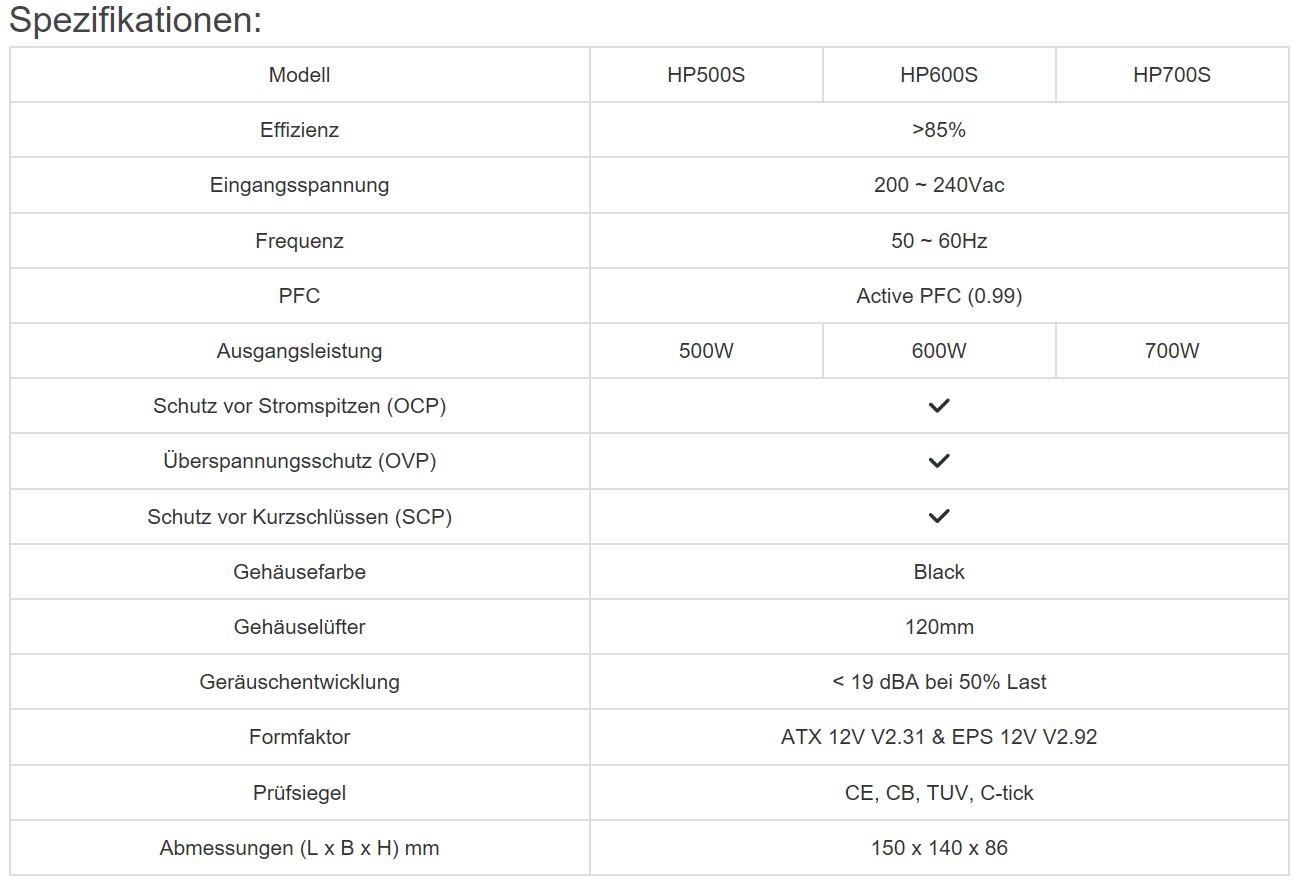This screenshot has width=1301, height=884.
Task: Click the 700W output power cell
Action: (x=1171, y=351)
